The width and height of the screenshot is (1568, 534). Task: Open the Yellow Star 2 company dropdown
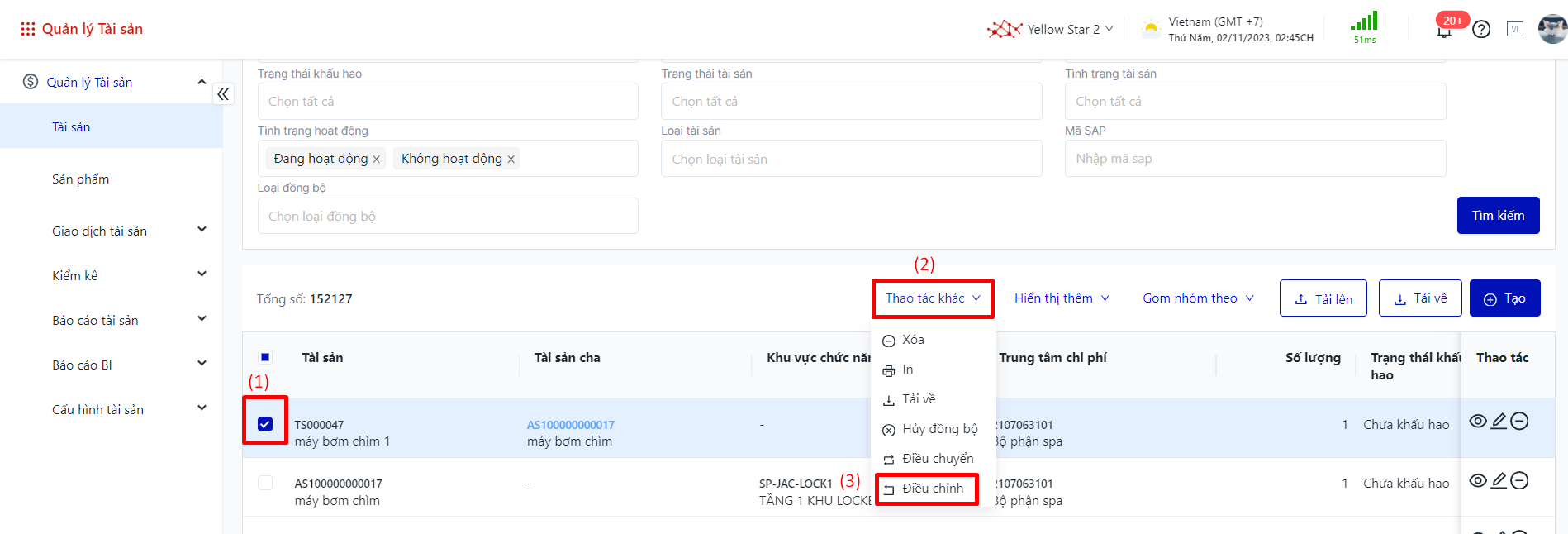[x=1070, y=30]
